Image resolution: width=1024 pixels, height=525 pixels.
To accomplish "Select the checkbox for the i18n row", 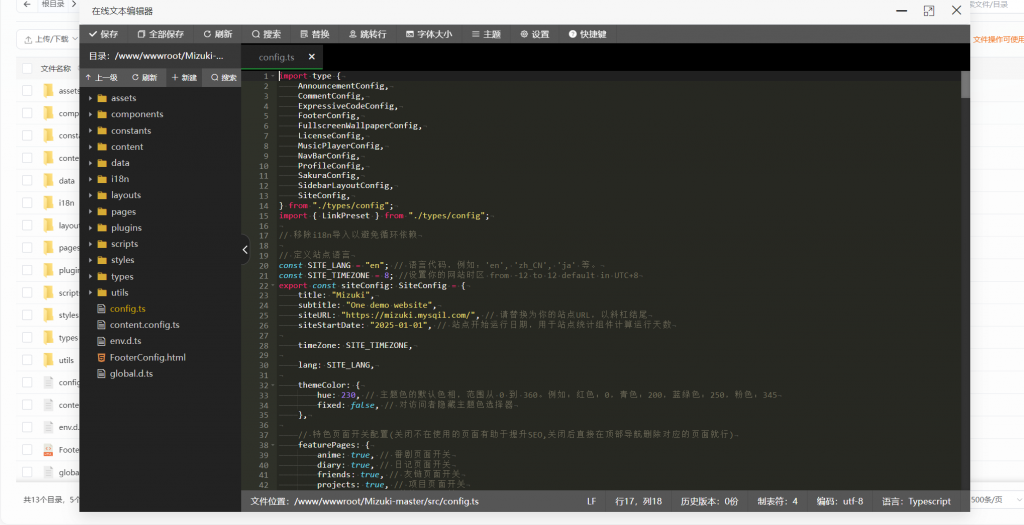I will (27, 203).
